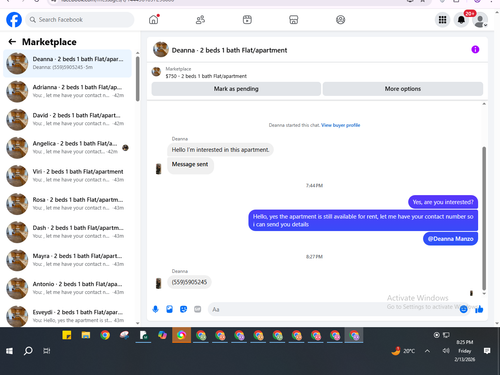Open conversation information purple icon
This screenshot has height=375, width=500.
(475, 50)
